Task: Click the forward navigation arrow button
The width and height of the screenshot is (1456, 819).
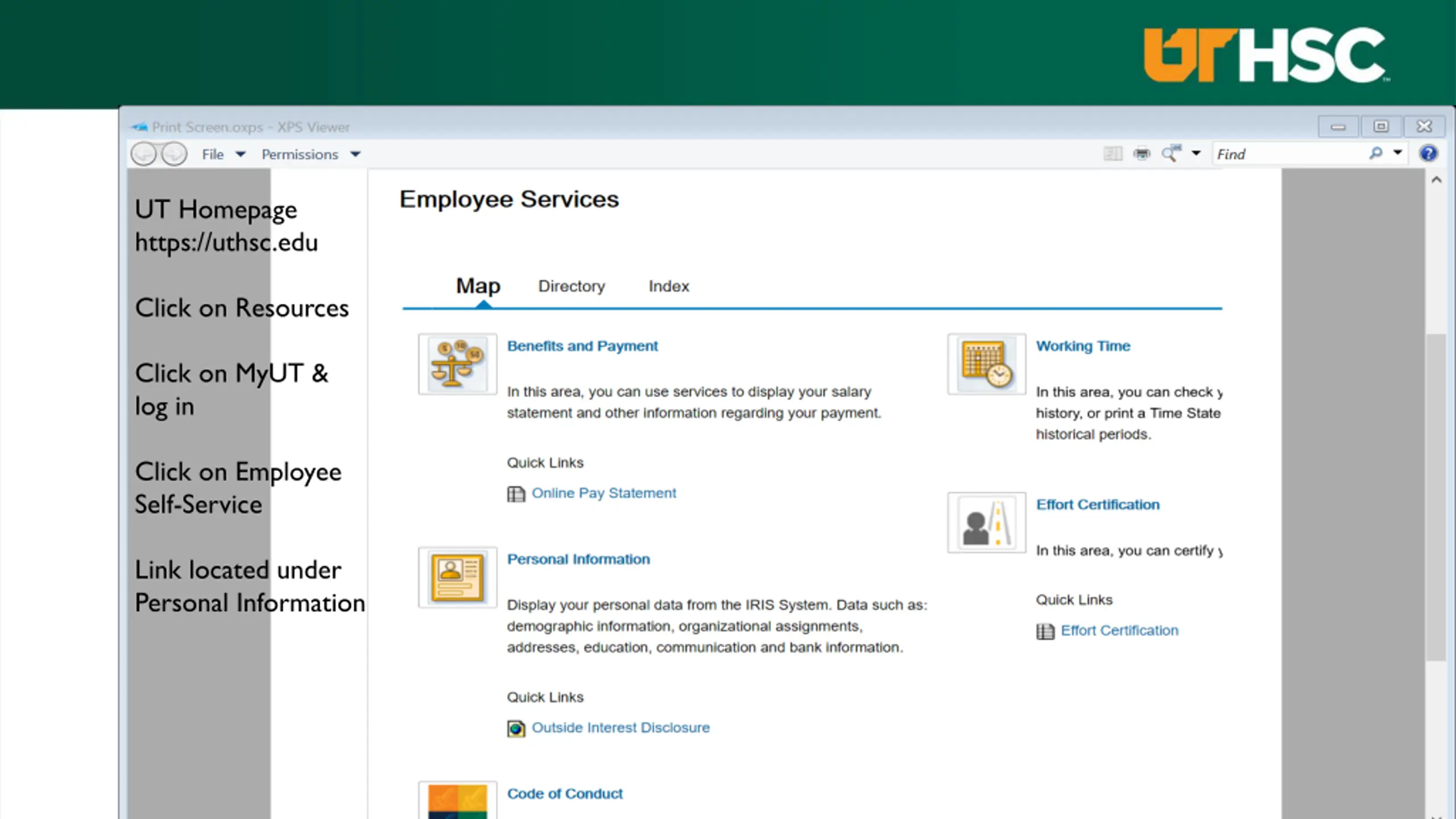Action: click(x=174, y=154)
